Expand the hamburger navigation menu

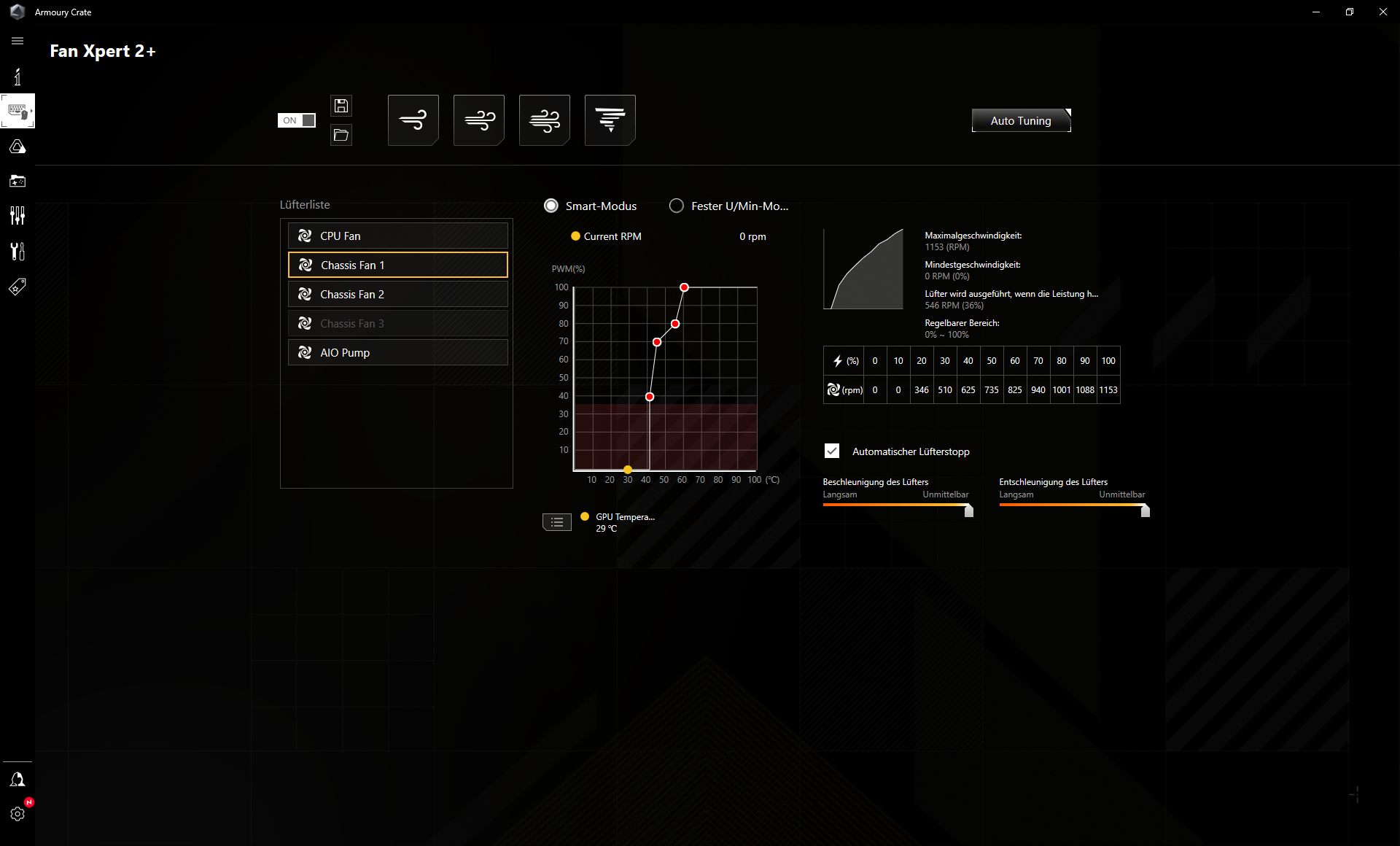click(x=17, y=41)
